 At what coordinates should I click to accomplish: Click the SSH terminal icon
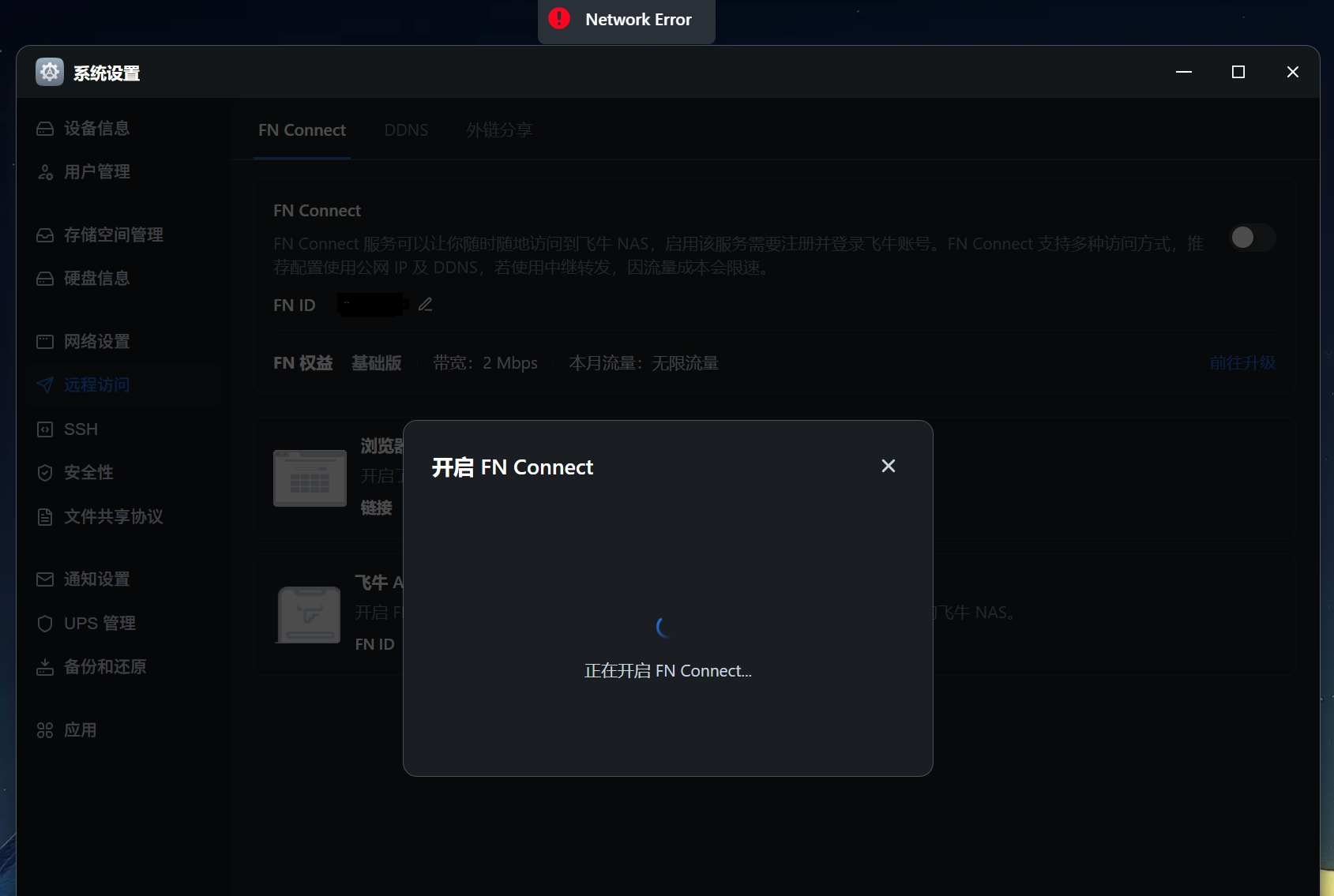point(45,429)
